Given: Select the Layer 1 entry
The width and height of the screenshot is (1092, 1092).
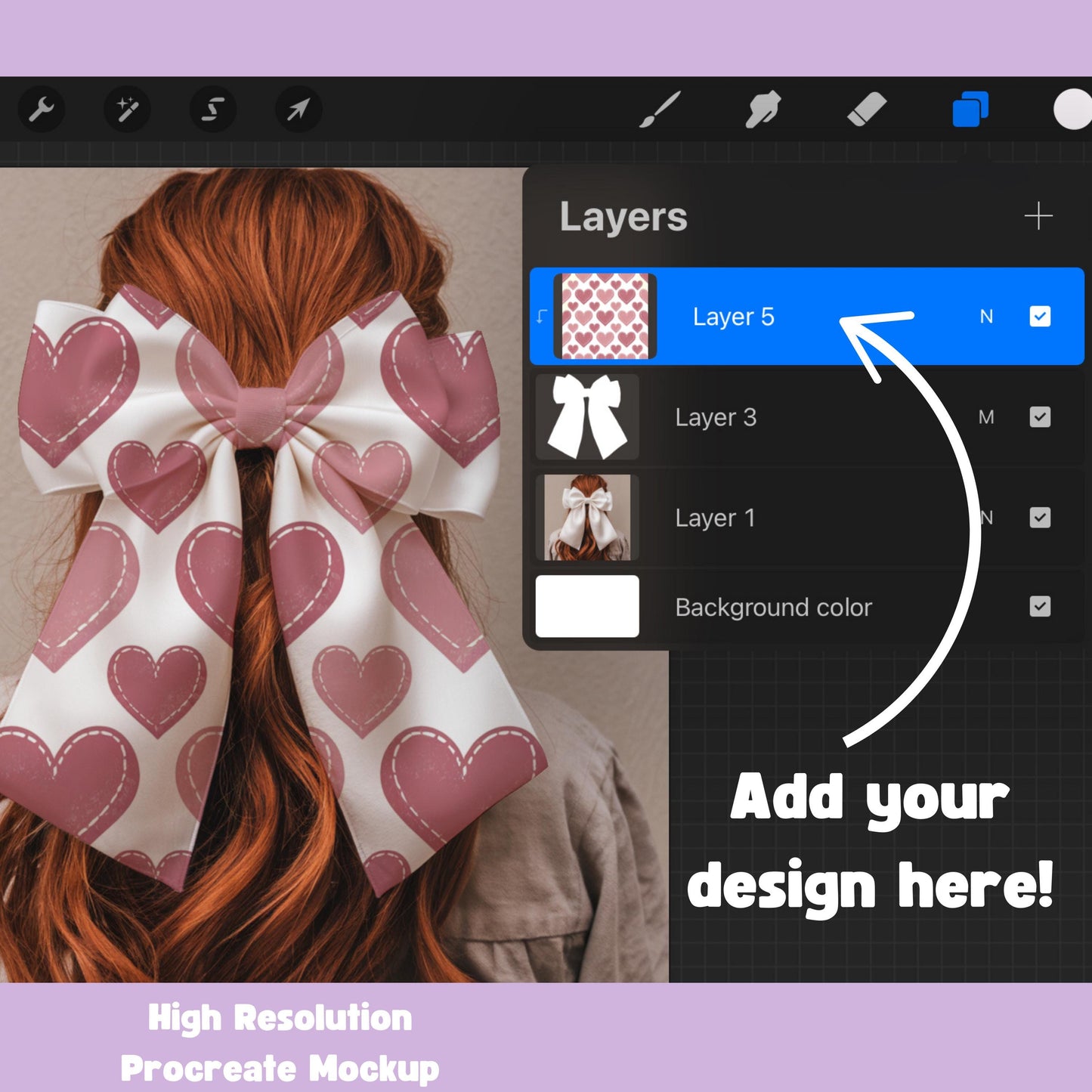Looking at the screenshot, I should [714, 518].
